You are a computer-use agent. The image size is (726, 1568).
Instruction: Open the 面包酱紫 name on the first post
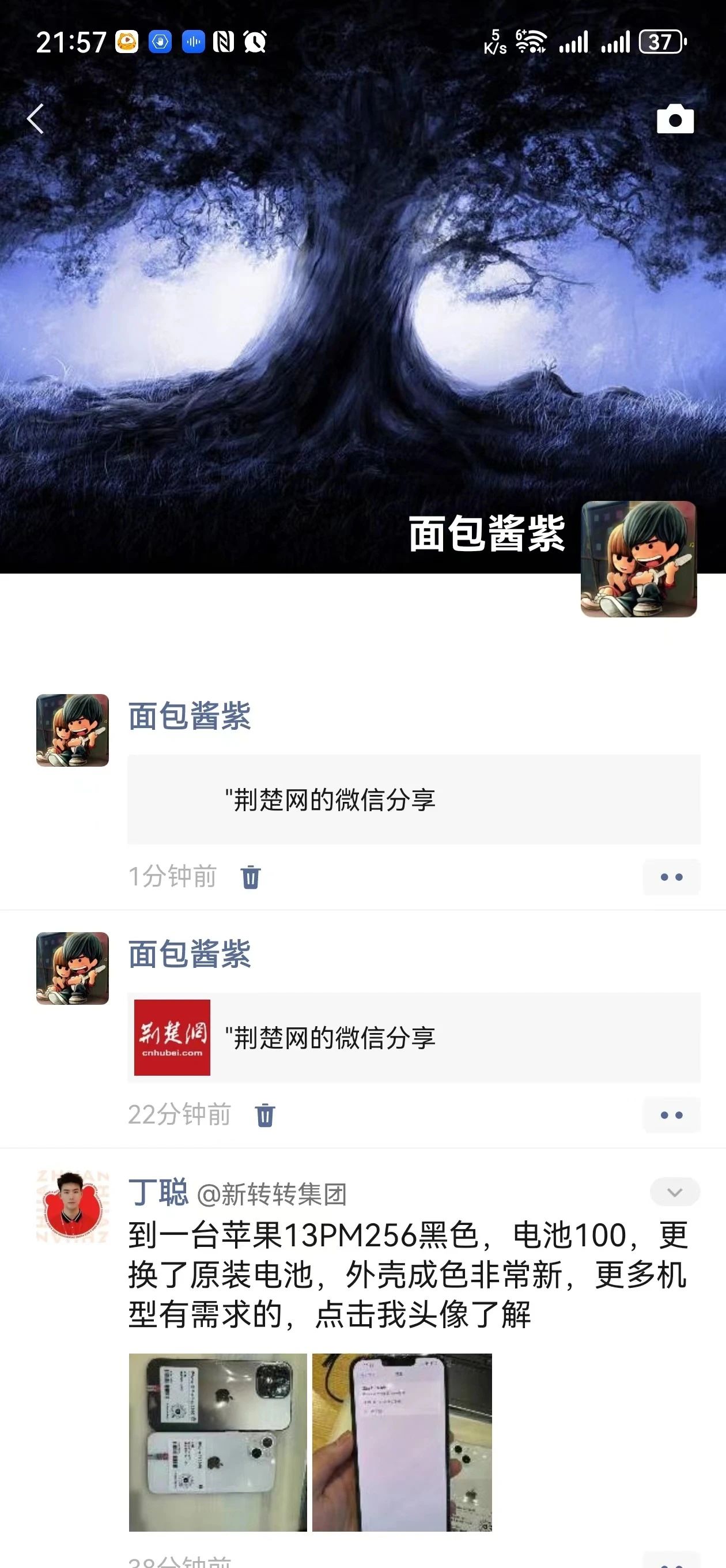point(189,716)
